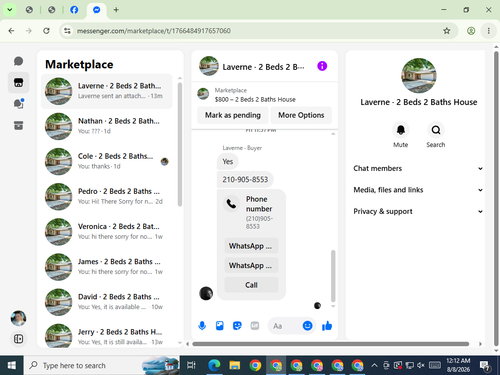Expand Media, files and links section
500x375 pixels.
(x=418, y=190)
